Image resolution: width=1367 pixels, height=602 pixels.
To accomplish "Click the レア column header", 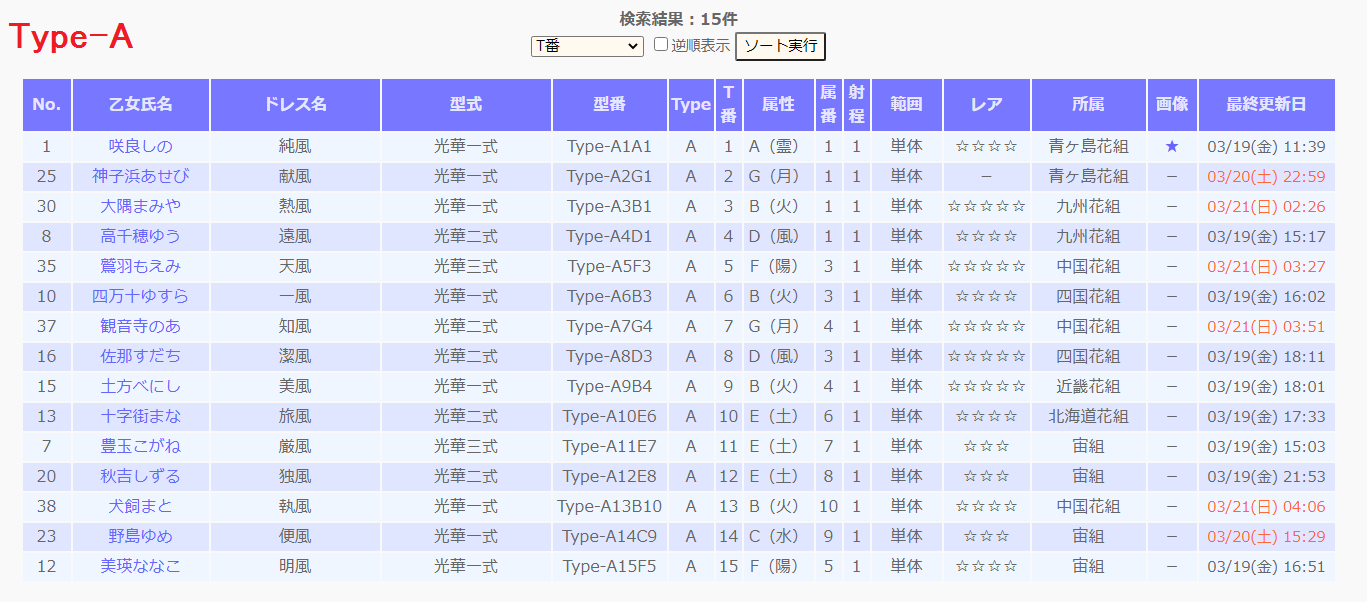I will point(986,105).
